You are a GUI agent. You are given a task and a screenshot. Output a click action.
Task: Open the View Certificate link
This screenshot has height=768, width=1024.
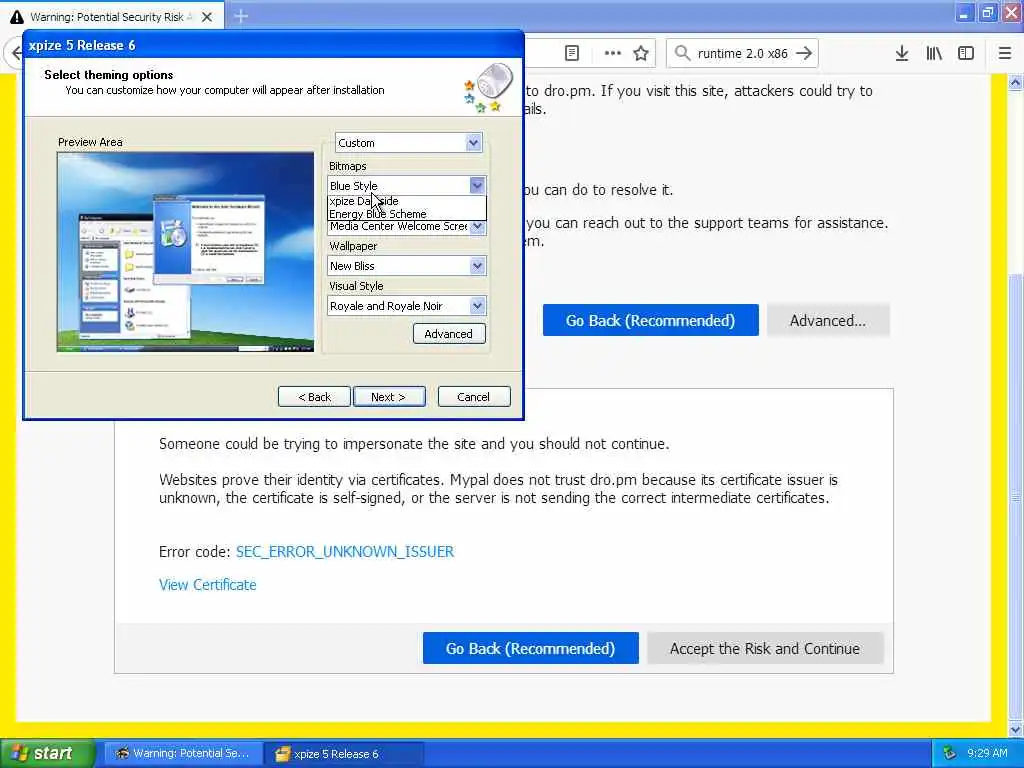[x=208, y=584]
